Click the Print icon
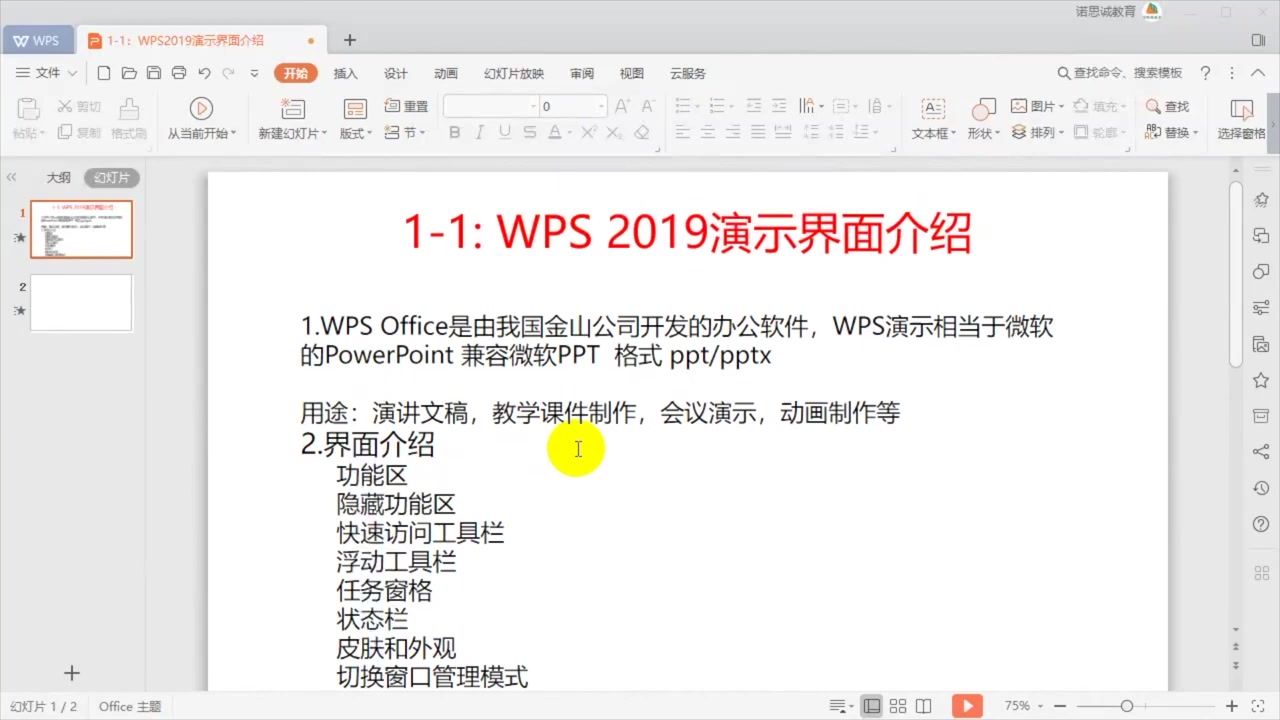Screen dimensions: 1280x720 pyautogui.click(x=179, y=73)
